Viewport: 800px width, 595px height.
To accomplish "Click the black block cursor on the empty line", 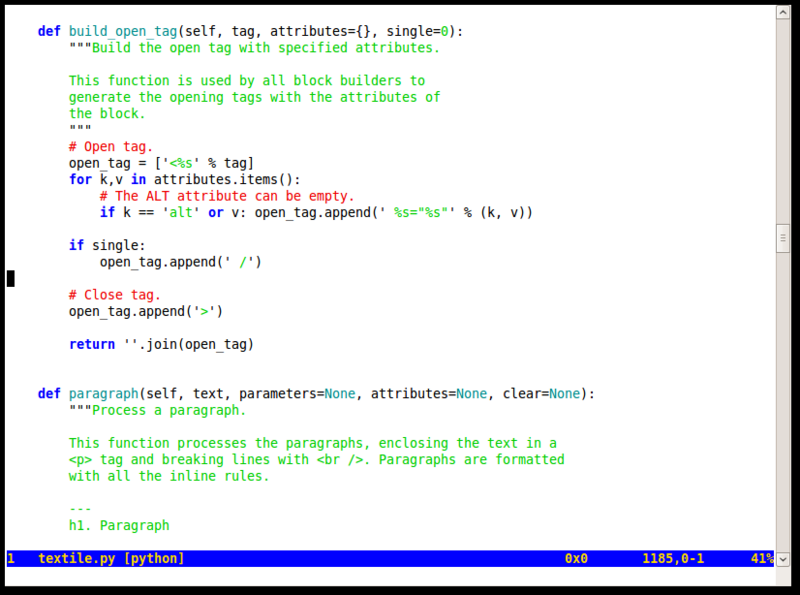I will [x=11, y=278].
